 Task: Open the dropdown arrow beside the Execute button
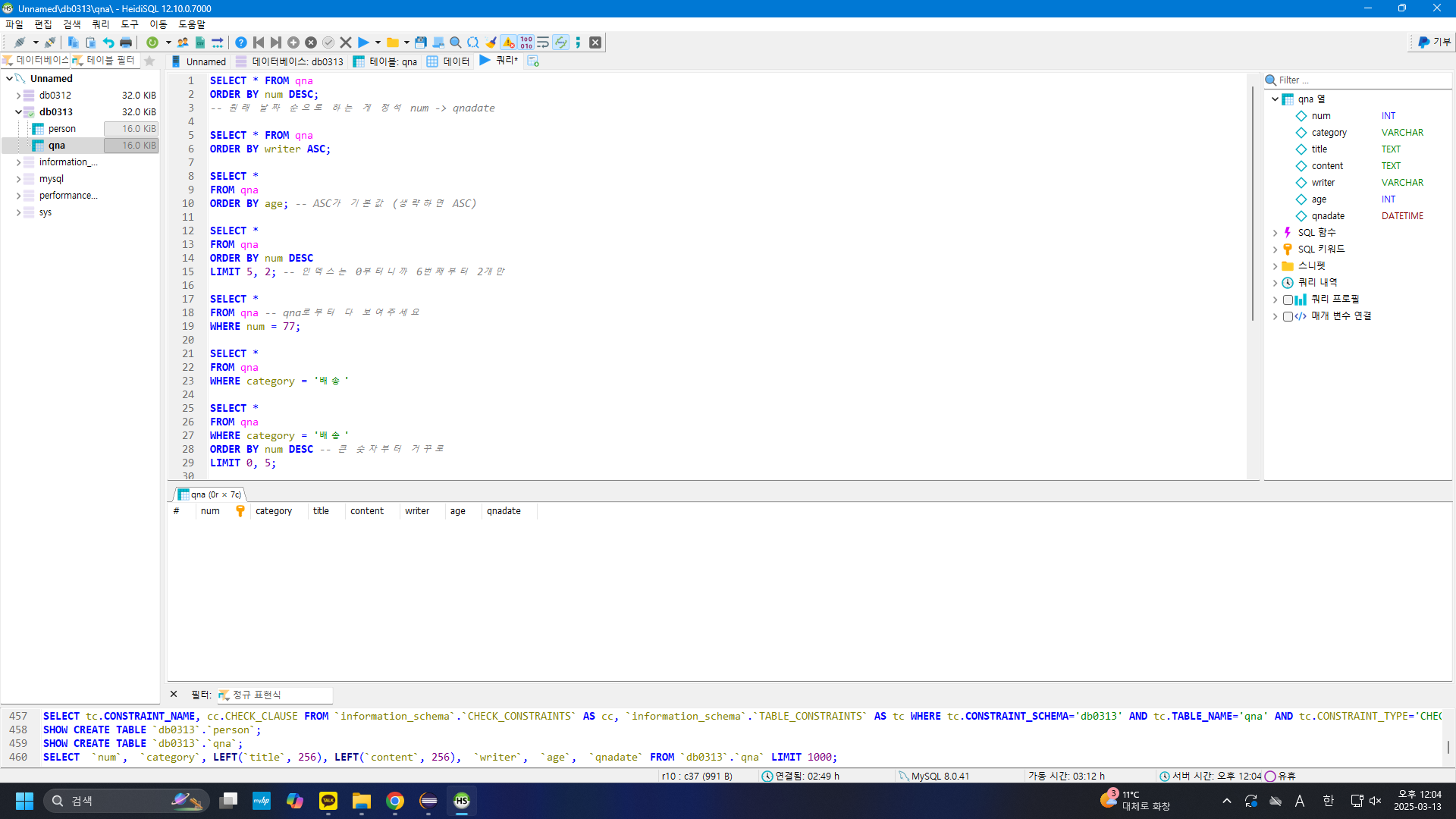click(x=378, y=42)
